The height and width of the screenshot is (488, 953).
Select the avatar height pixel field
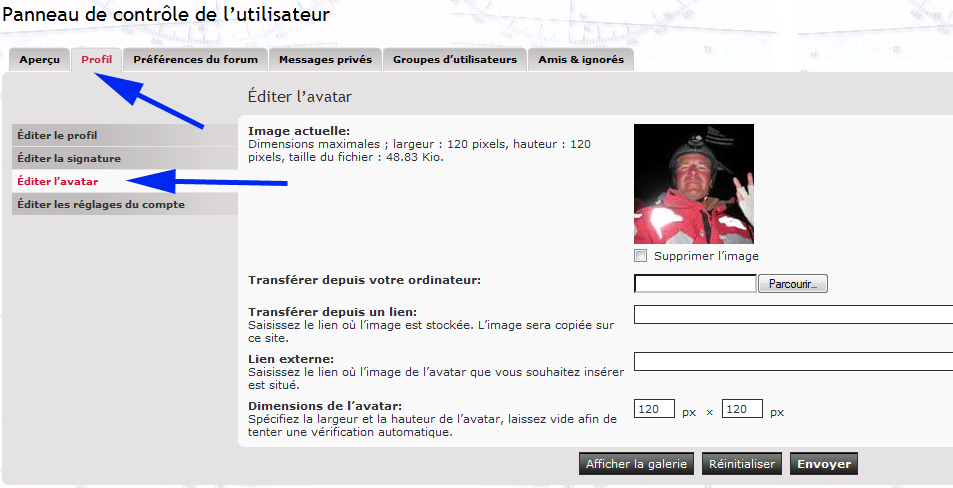tap(742, 409)
